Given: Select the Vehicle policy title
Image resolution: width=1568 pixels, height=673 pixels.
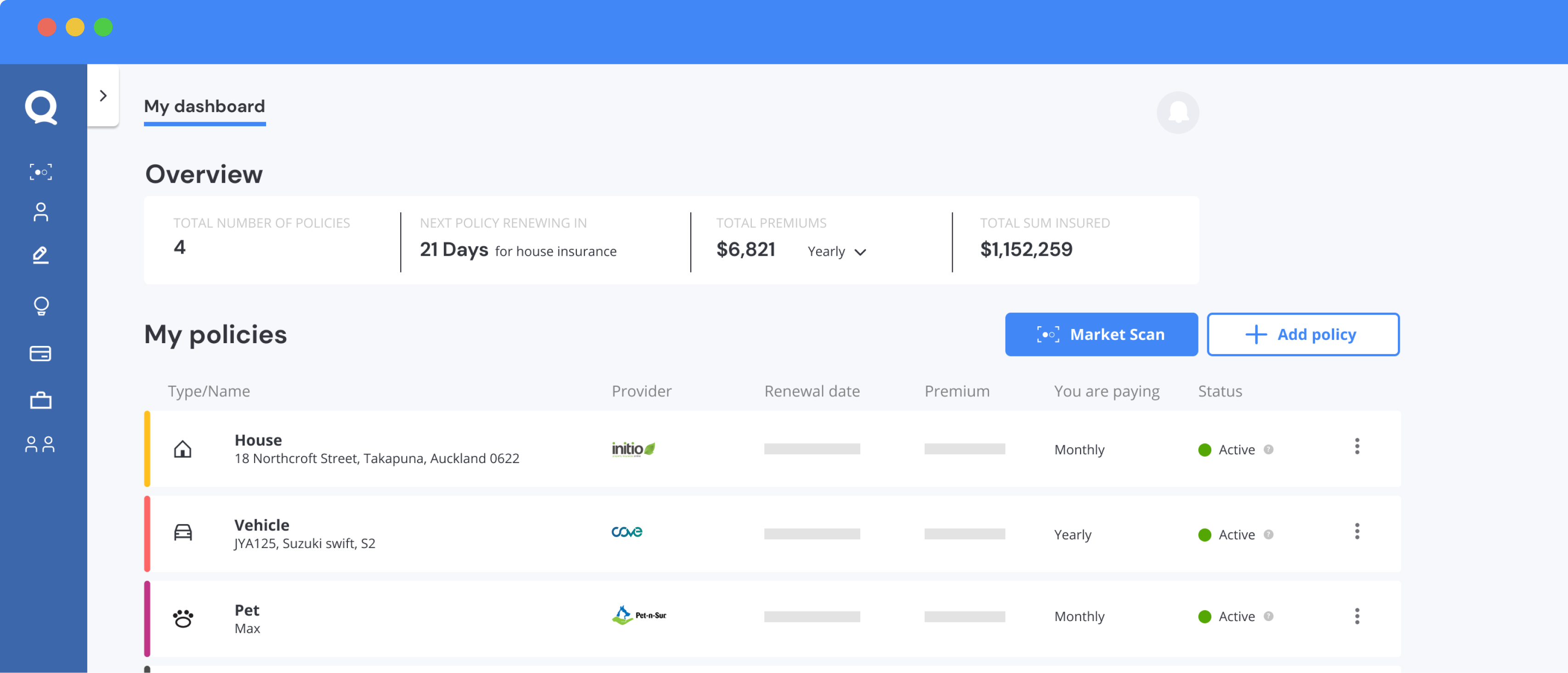Looking at the screenshot, I should (262, 525).
